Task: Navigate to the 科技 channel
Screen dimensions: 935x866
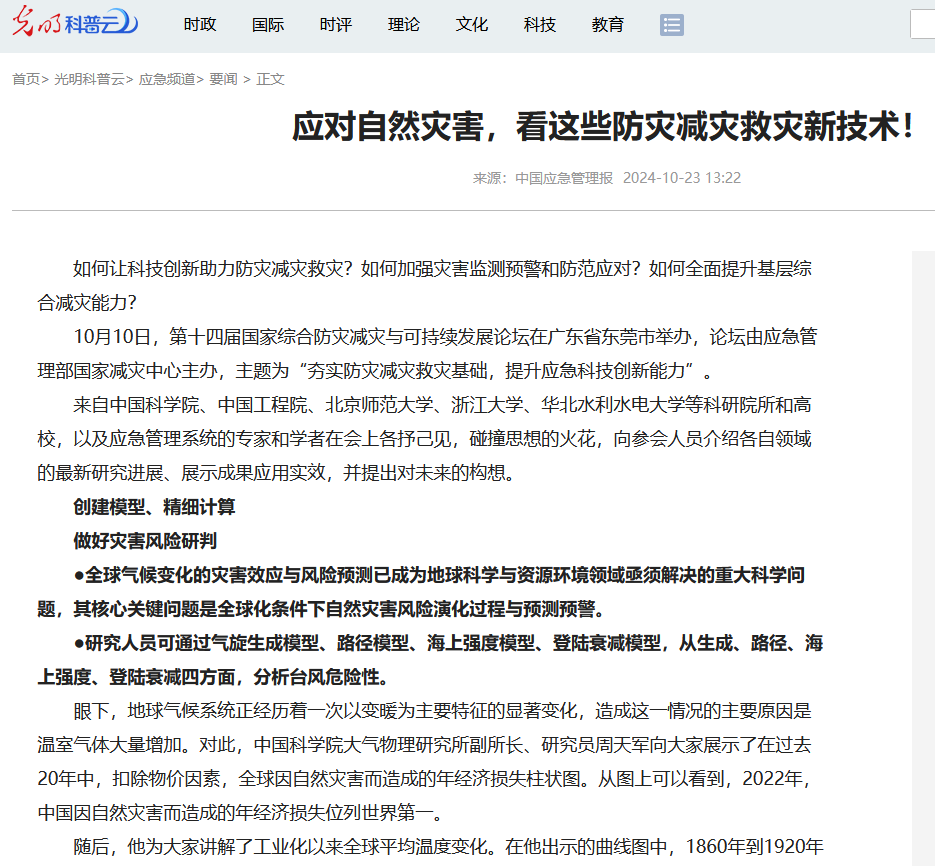Action: (x=540, y=25)
